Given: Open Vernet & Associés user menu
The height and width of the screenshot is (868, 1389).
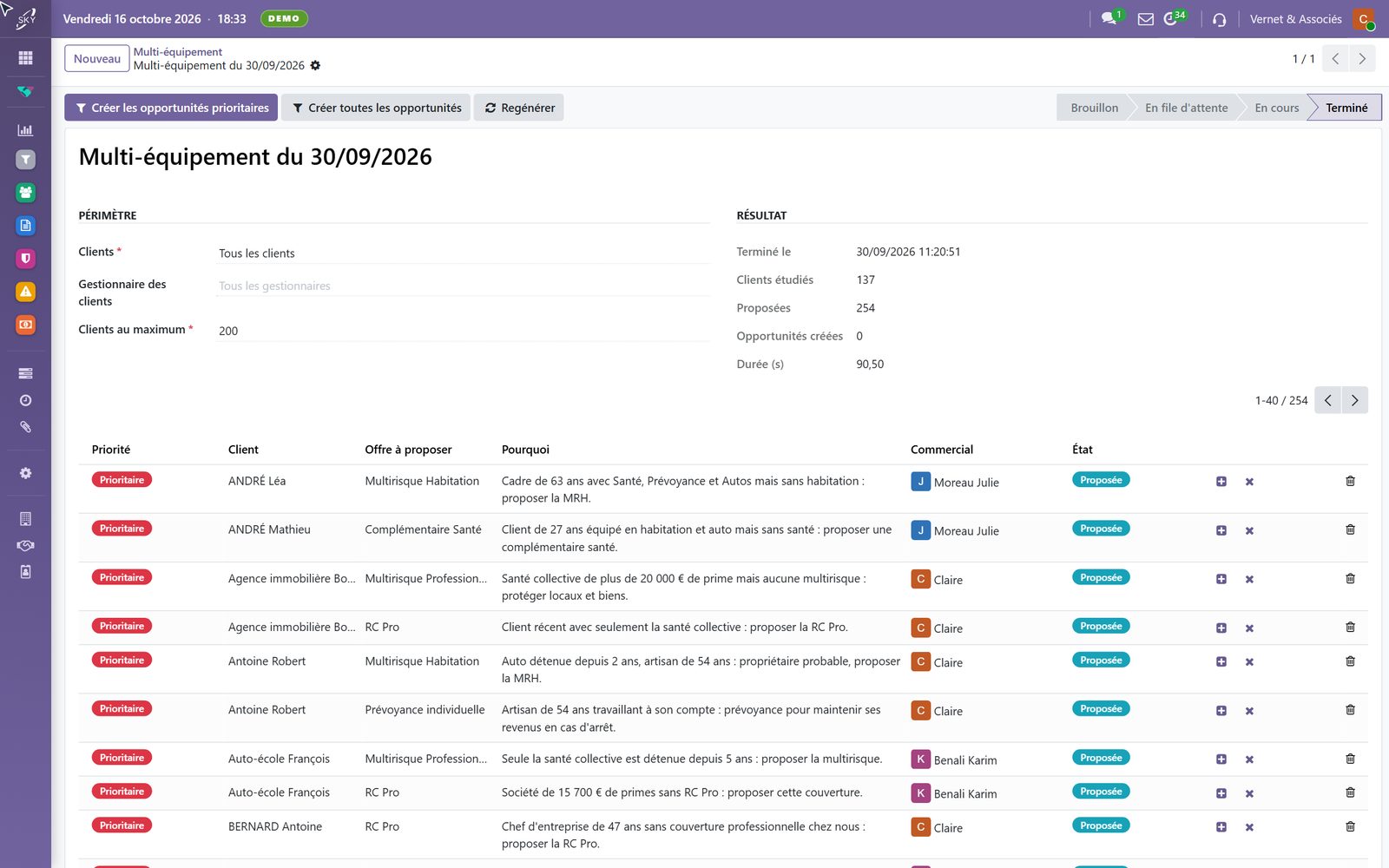Looking at the screenshot, I should pos(1312,19).
